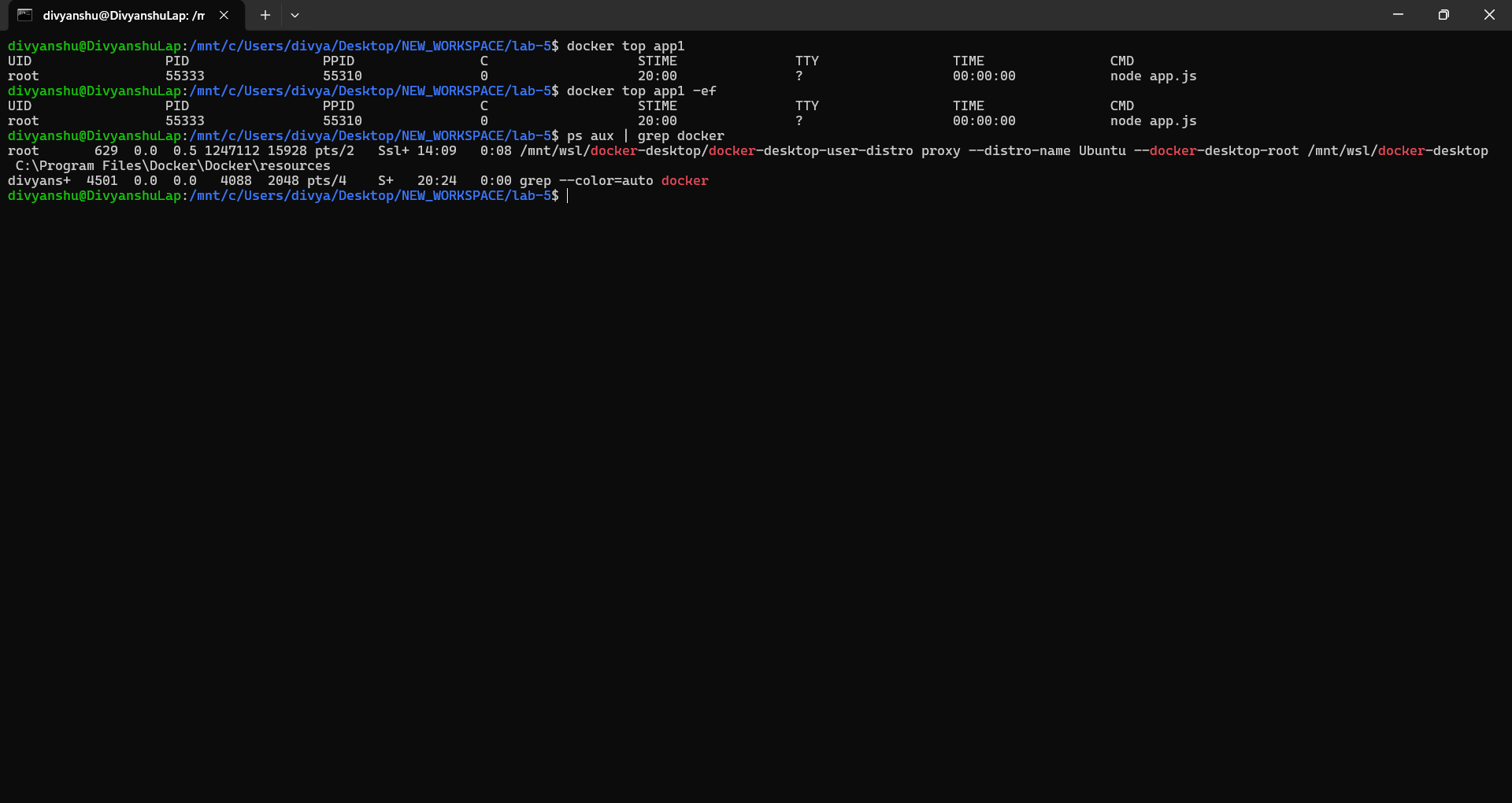Click empty title bar area beside tab dropdown

[787, 15]
